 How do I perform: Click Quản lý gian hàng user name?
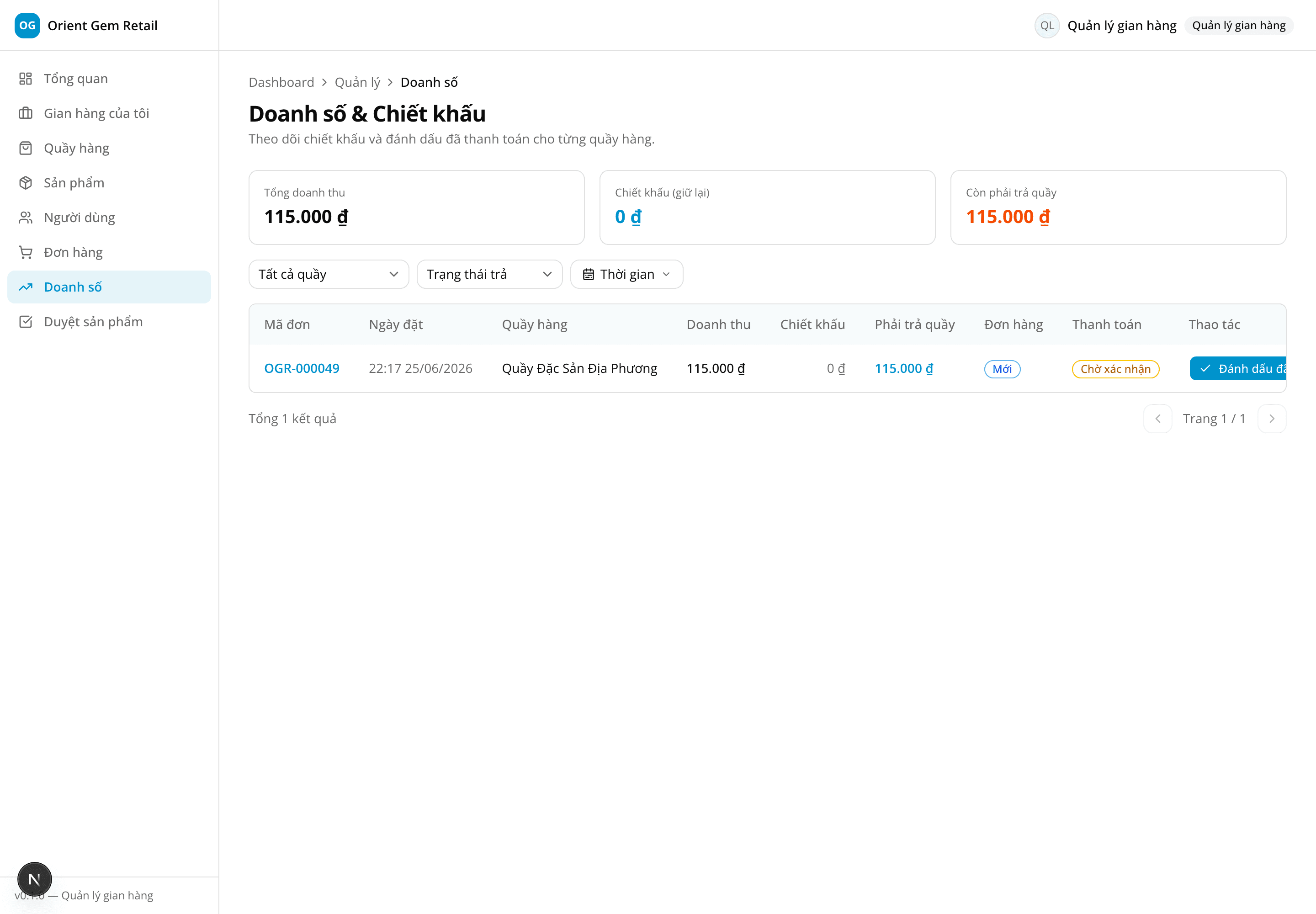pos(1121,26)
